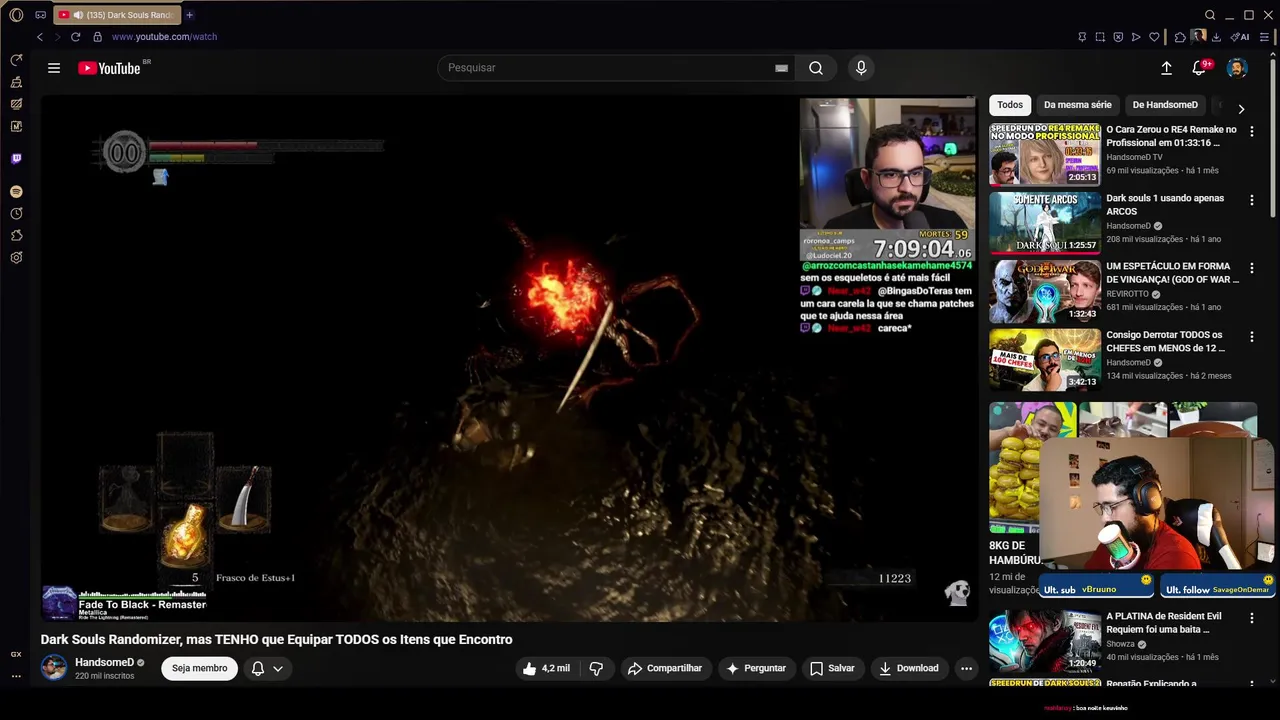This screenshot has height=720, width=1280.
Task: Open Consigo Derrotar TODOS os CHEFES thumbnail
Action: (x=1045, y=359)
